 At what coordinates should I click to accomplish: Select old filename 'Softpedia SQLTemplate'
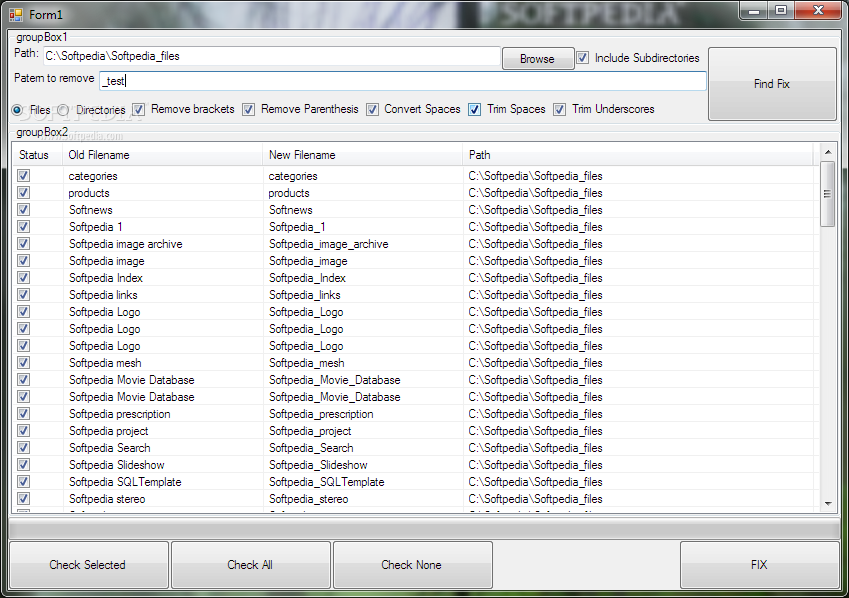pyautogui.click(x=125, y=482)
